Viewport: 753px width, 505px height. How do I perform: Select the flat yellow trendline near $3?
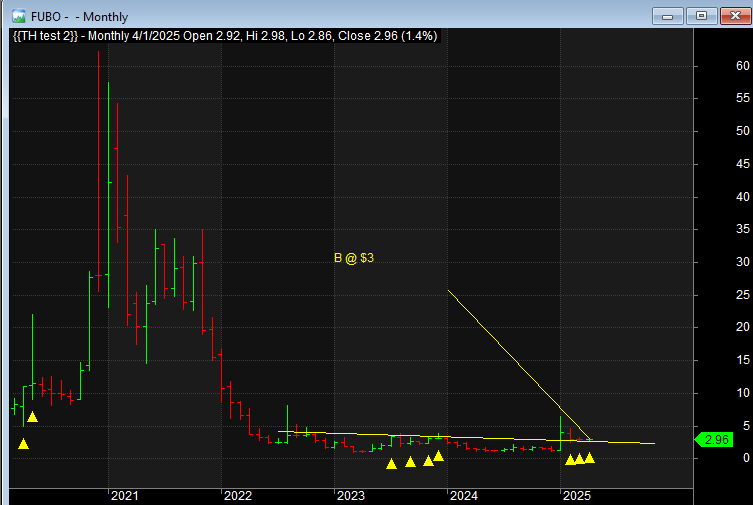coord(466,437)
